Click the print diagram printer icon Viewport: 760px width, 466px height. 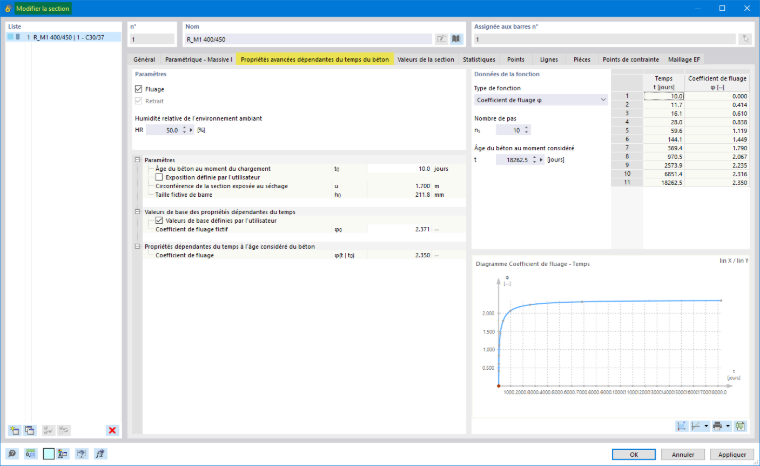pos(718,426)
